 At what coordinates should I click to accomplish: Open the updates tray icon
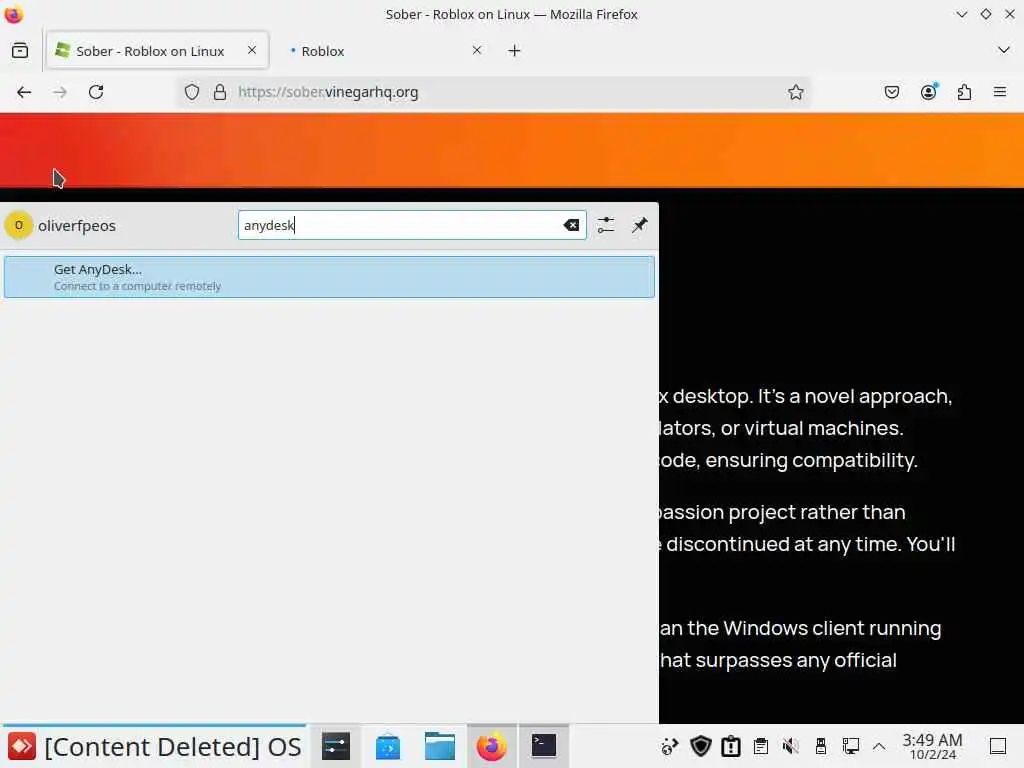coord(669,746)
